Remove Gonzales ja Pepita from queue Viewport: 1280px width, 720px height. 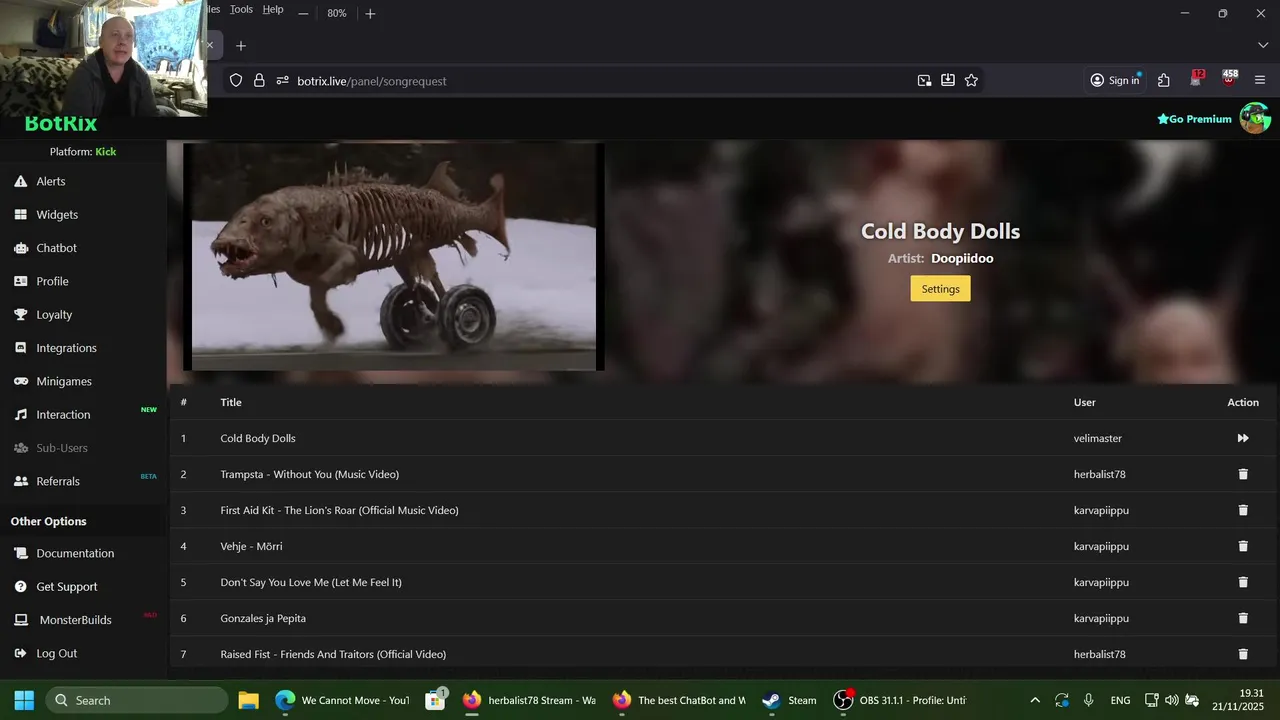coord(1243,618)
